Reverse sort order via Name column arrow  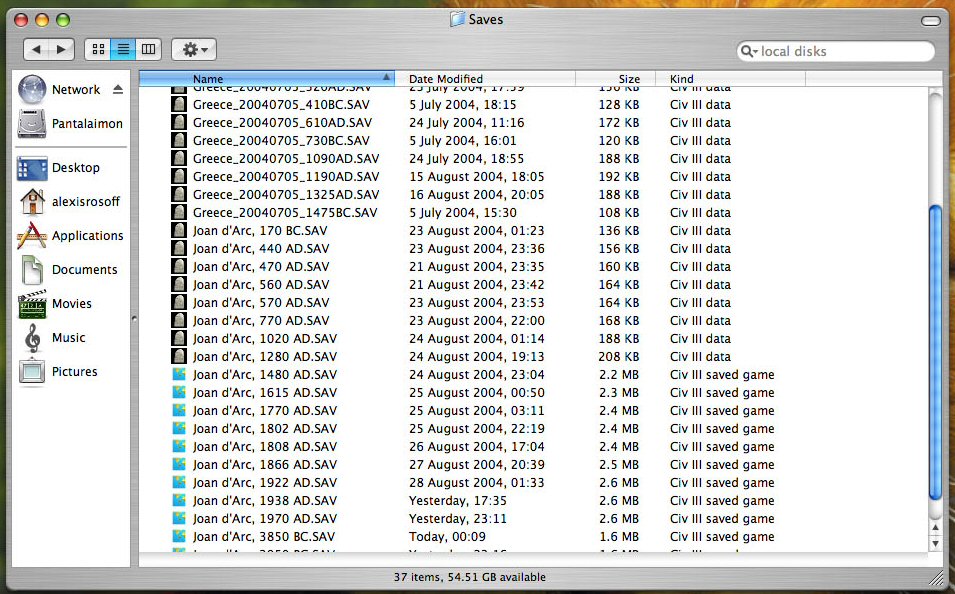[386, 77]
